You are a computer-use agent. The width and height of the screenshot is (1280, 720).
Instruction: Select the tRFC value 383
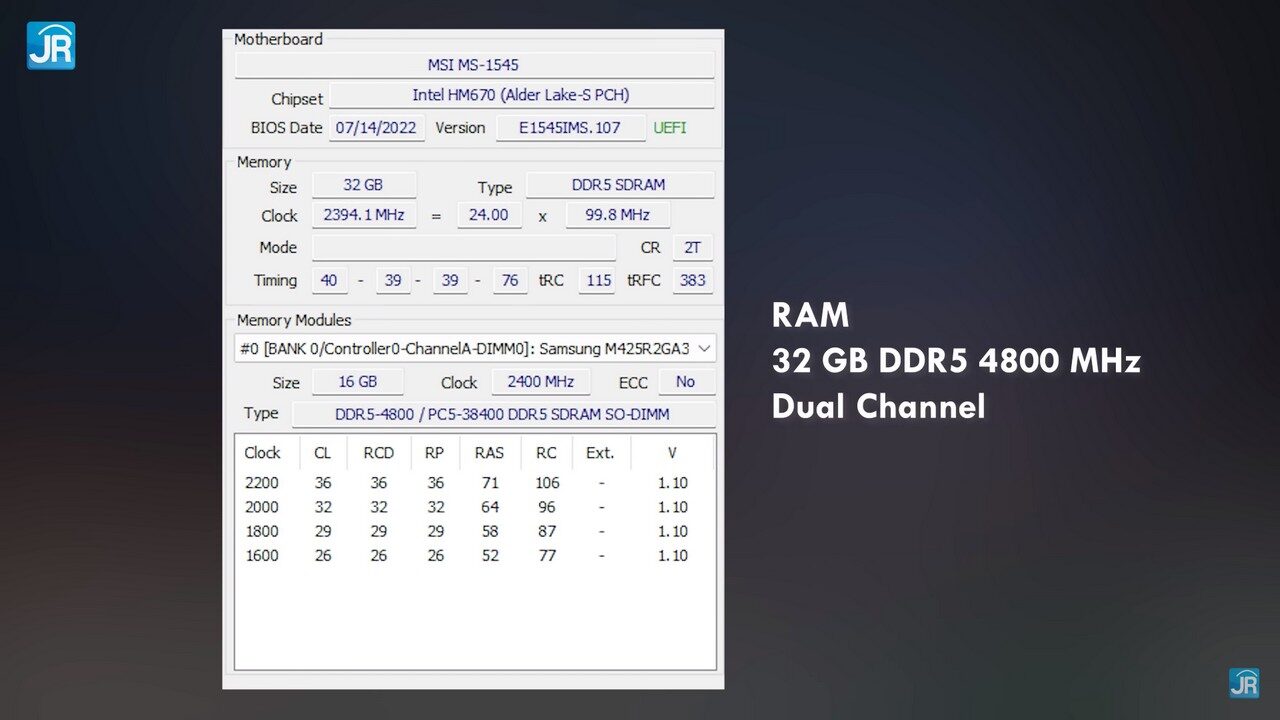692,280
